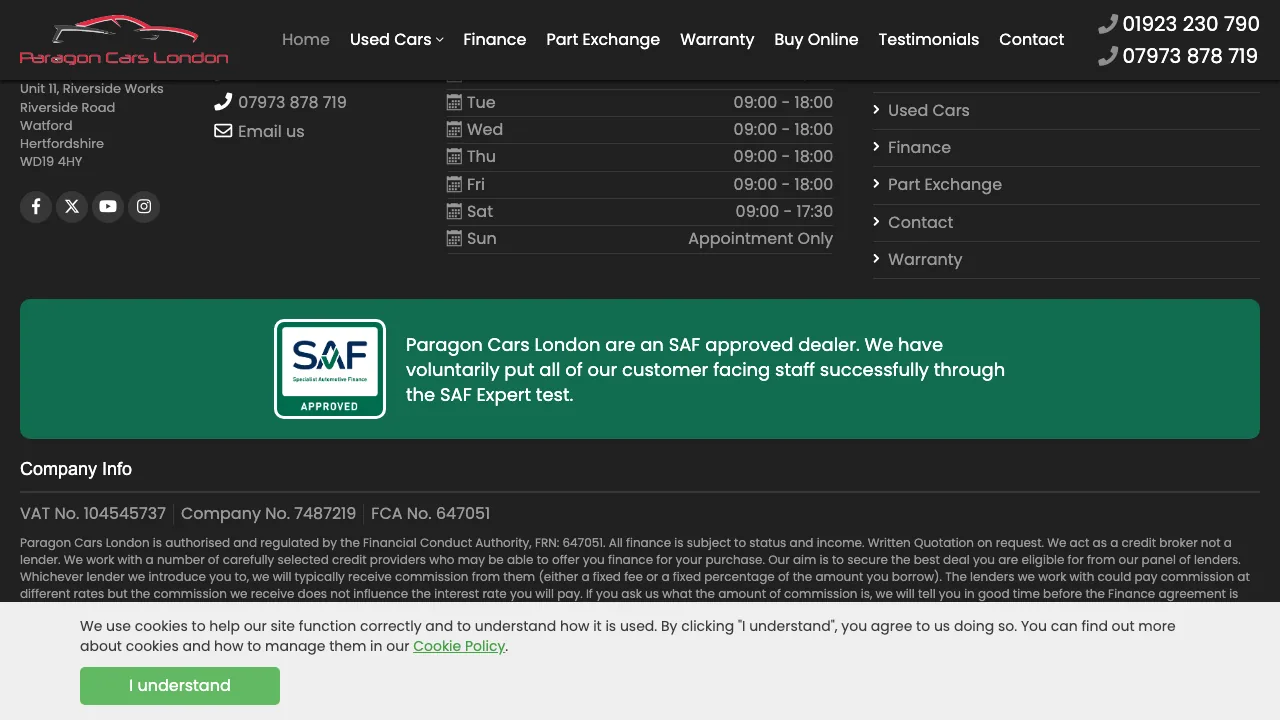Image resolution: width=1280 pixels, height=720 pixels.
Task: Click the phone icon beside 07973 878 719
Action: pyautogui.click(x=1108, y=56)
